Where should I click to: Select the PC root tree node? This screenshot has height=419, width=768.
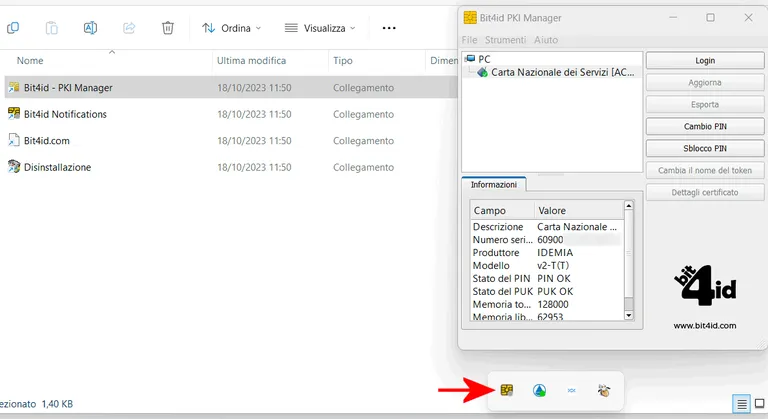(x=484, y=59)
